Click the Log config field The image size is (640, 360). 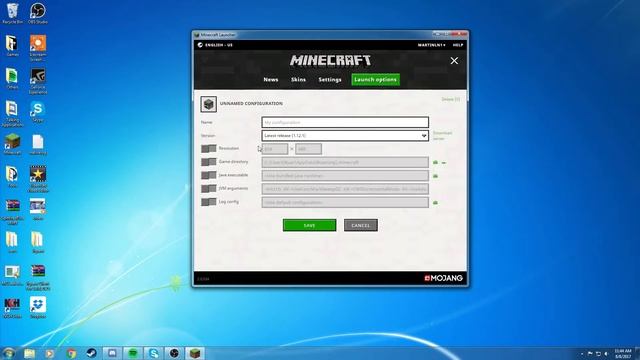coord(345,202)
